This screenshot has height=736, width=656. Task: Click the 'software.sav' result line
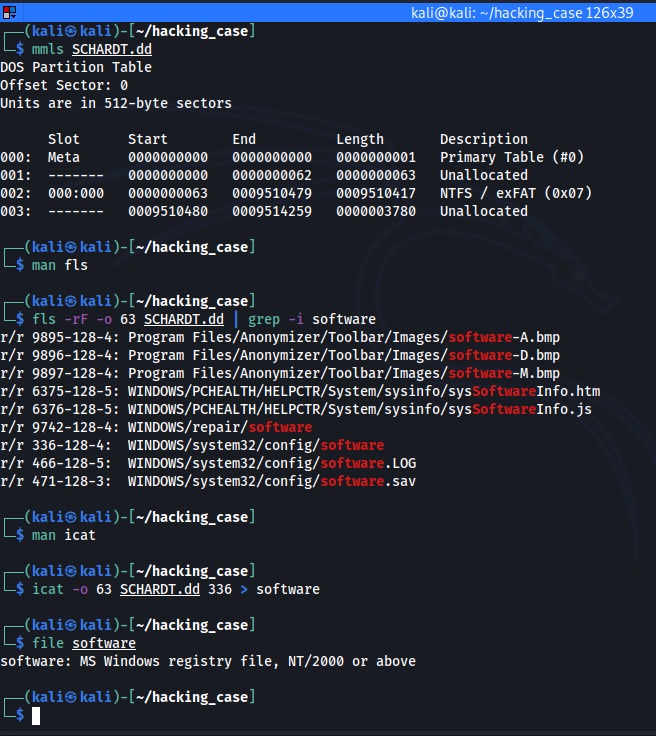[208, 482]
